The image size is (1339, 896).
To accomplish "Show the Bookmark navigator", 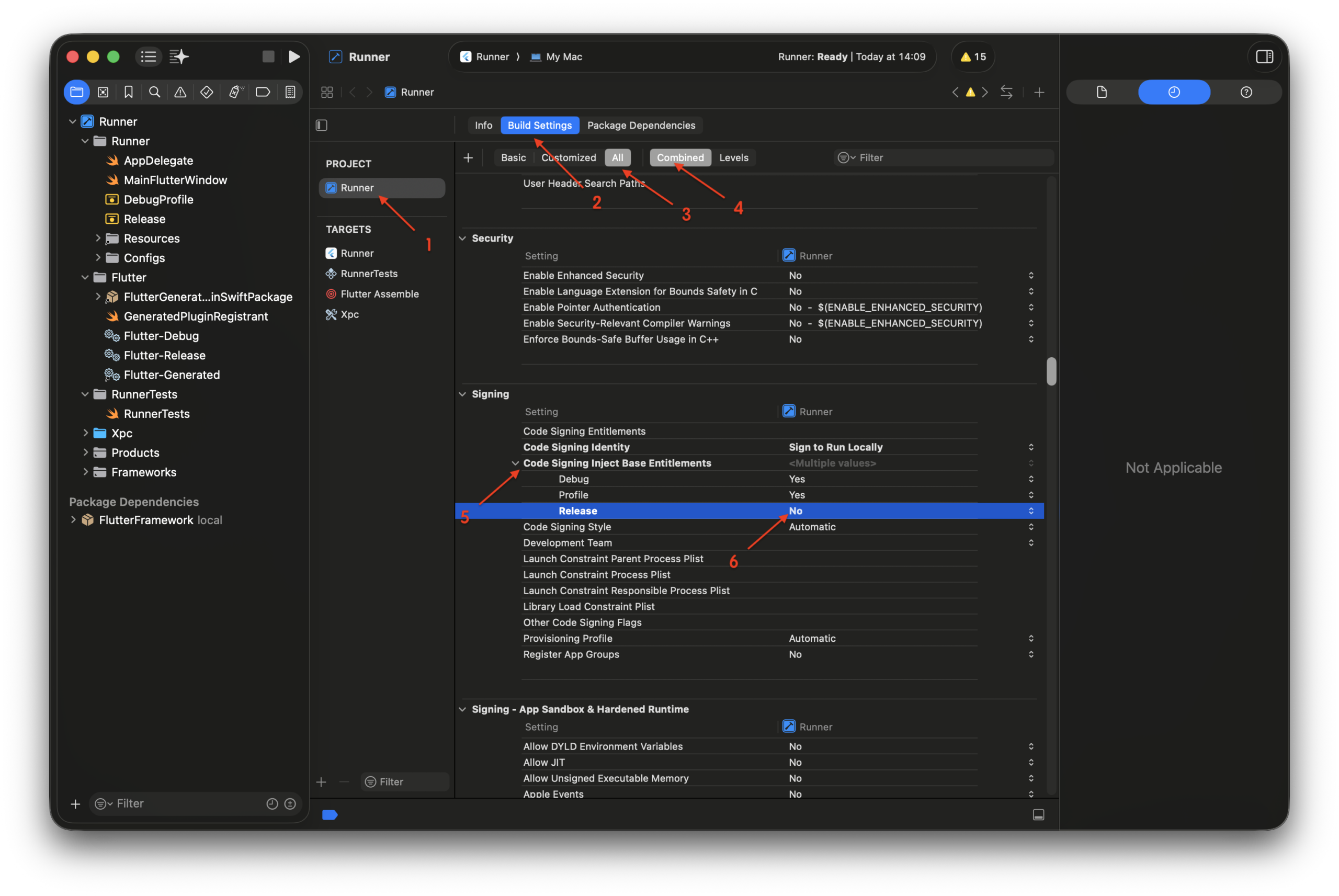I will pos(129,92).
